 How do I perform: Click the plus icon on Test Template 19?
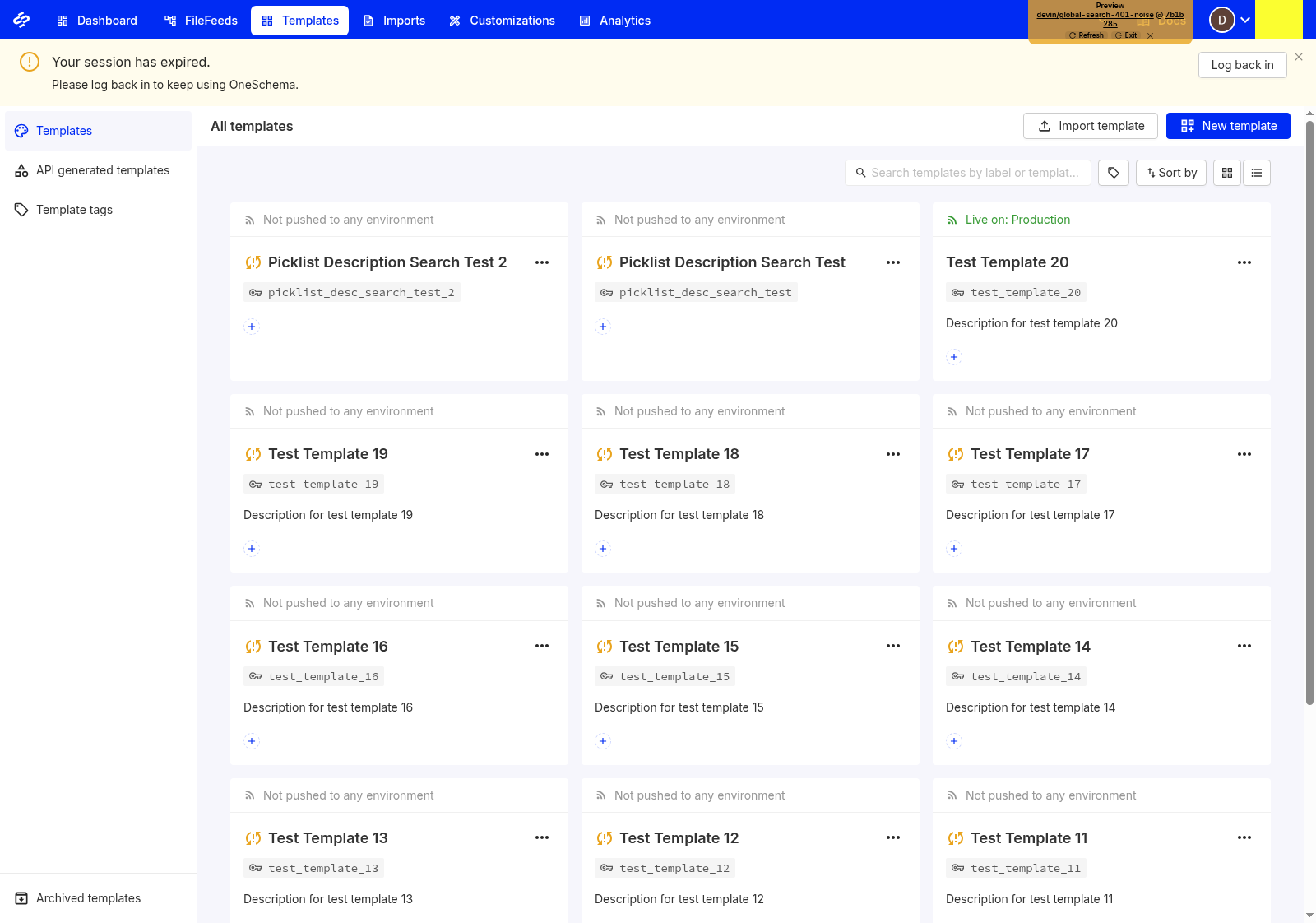pos(252,549)
